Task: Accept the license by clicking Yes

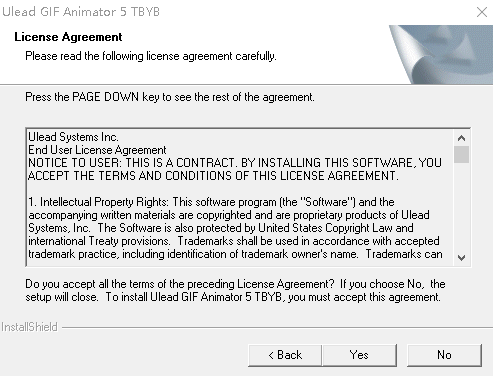Action: click(x=360, y=355)
